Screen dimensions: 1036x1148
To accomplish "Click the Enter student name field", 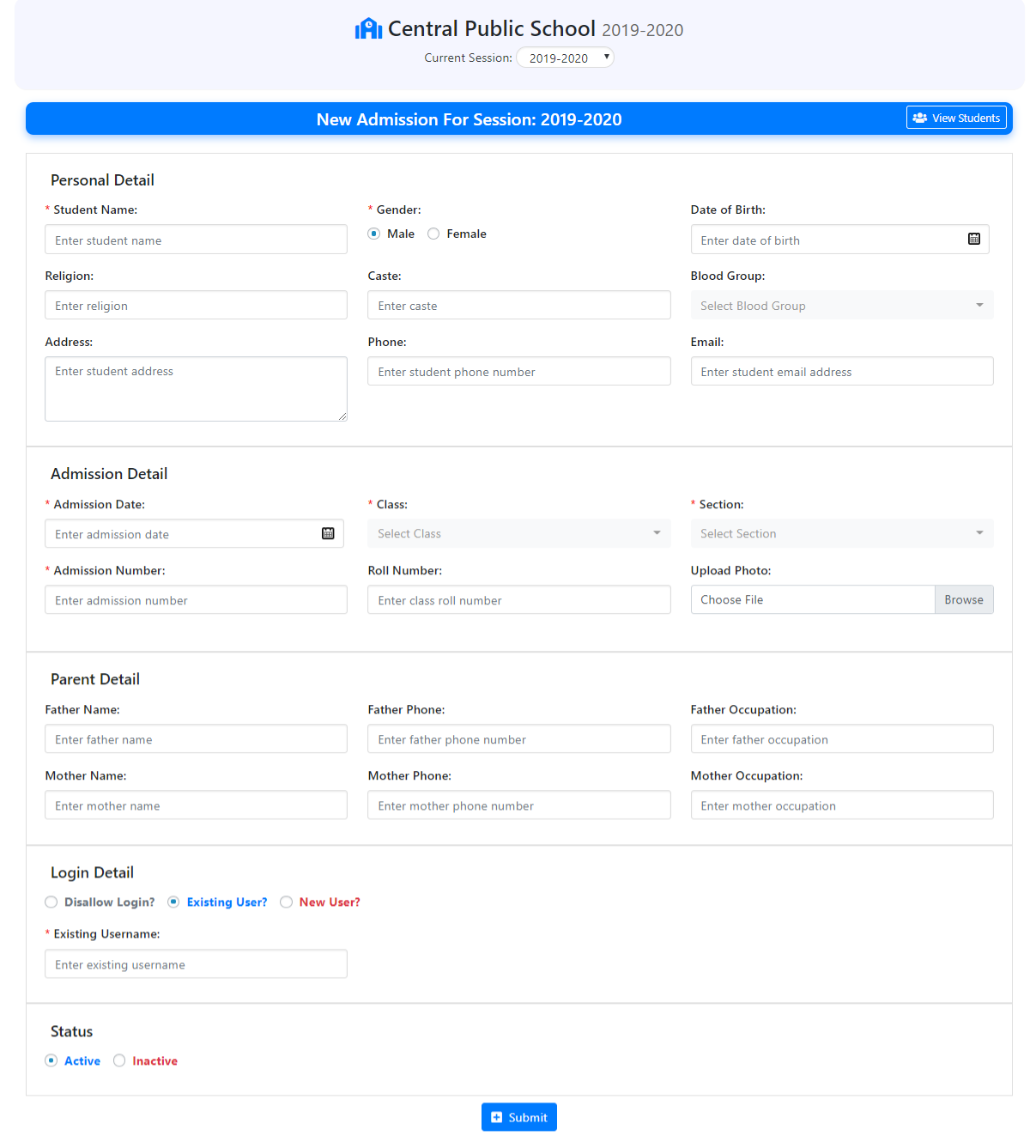I will click(x=196, y=240).
